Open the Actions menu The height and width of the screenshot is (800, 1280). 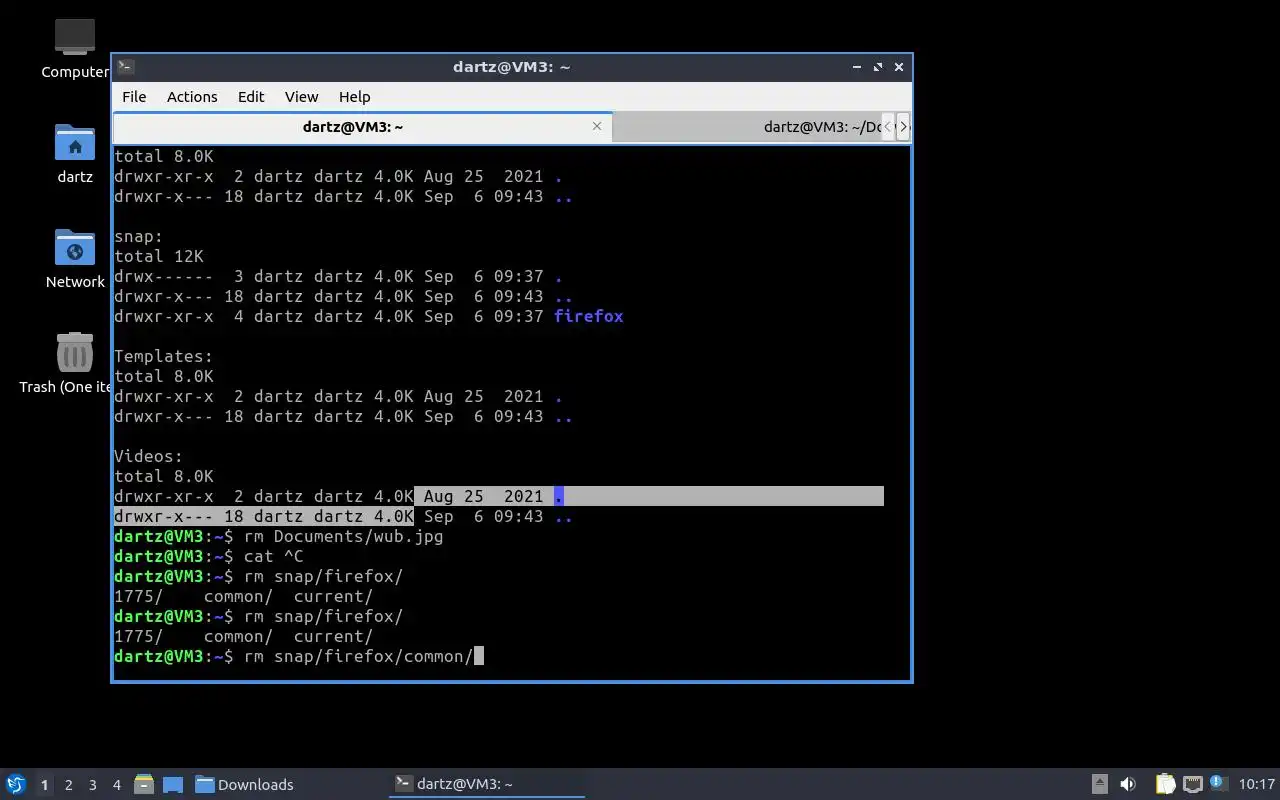tap(192, 97)
